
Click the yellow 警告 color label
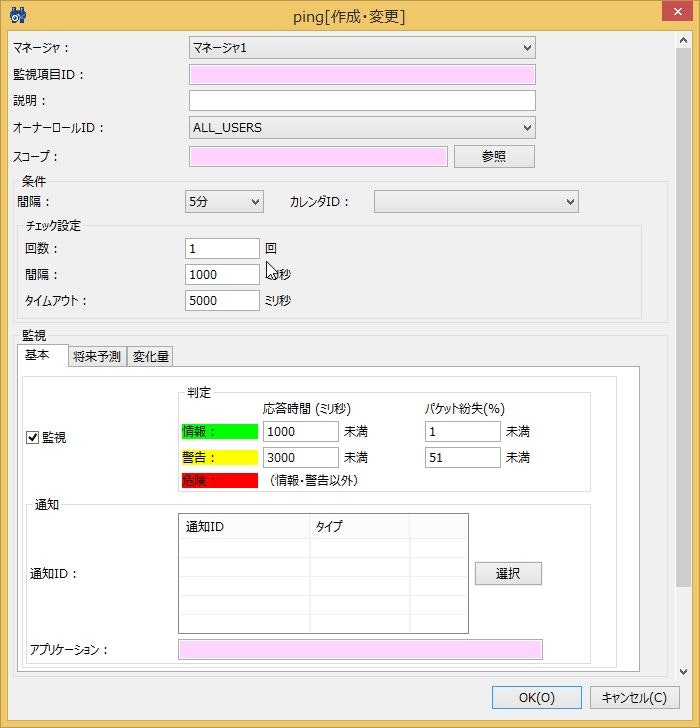(x=220, y=457)
